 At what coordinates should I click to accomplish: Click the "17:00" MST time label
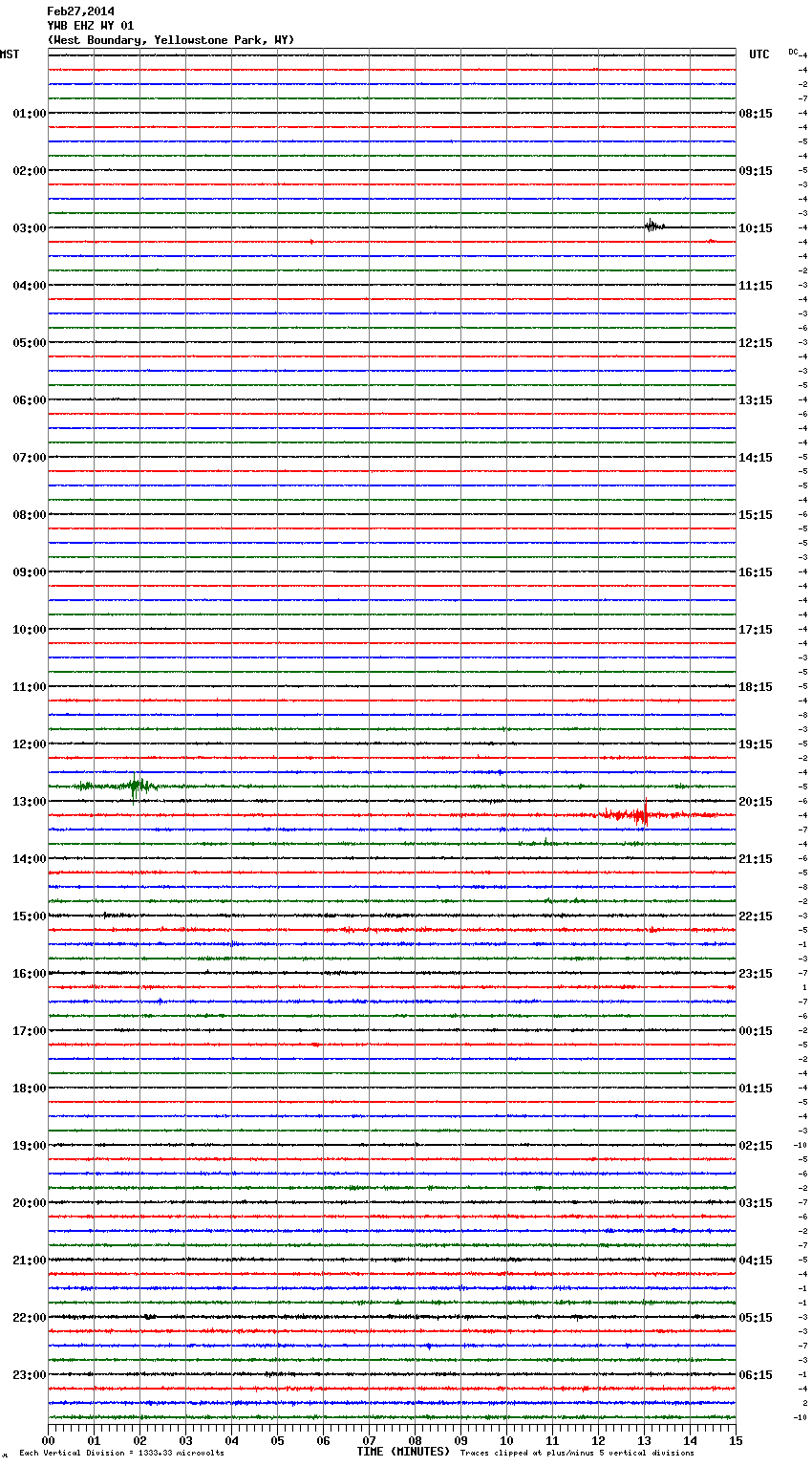(30, 1031)
